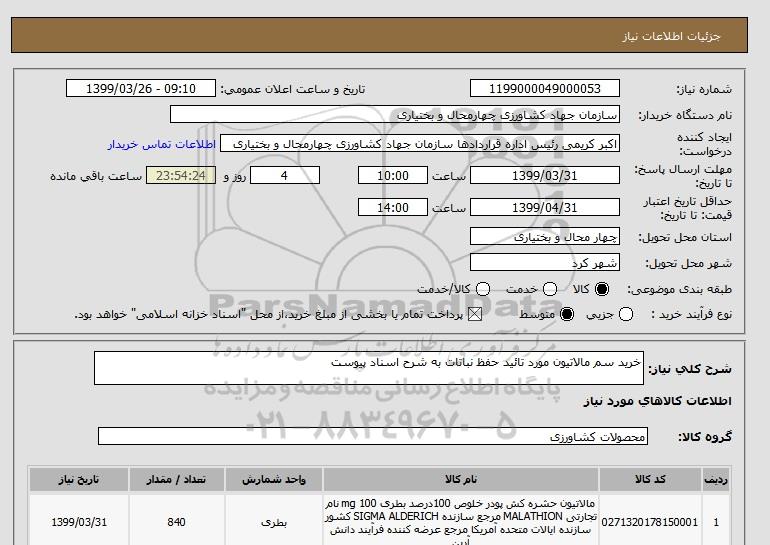Open the buyer contact information link
Image resolution: width=770 pixels, height=545 pixels.
162,144
